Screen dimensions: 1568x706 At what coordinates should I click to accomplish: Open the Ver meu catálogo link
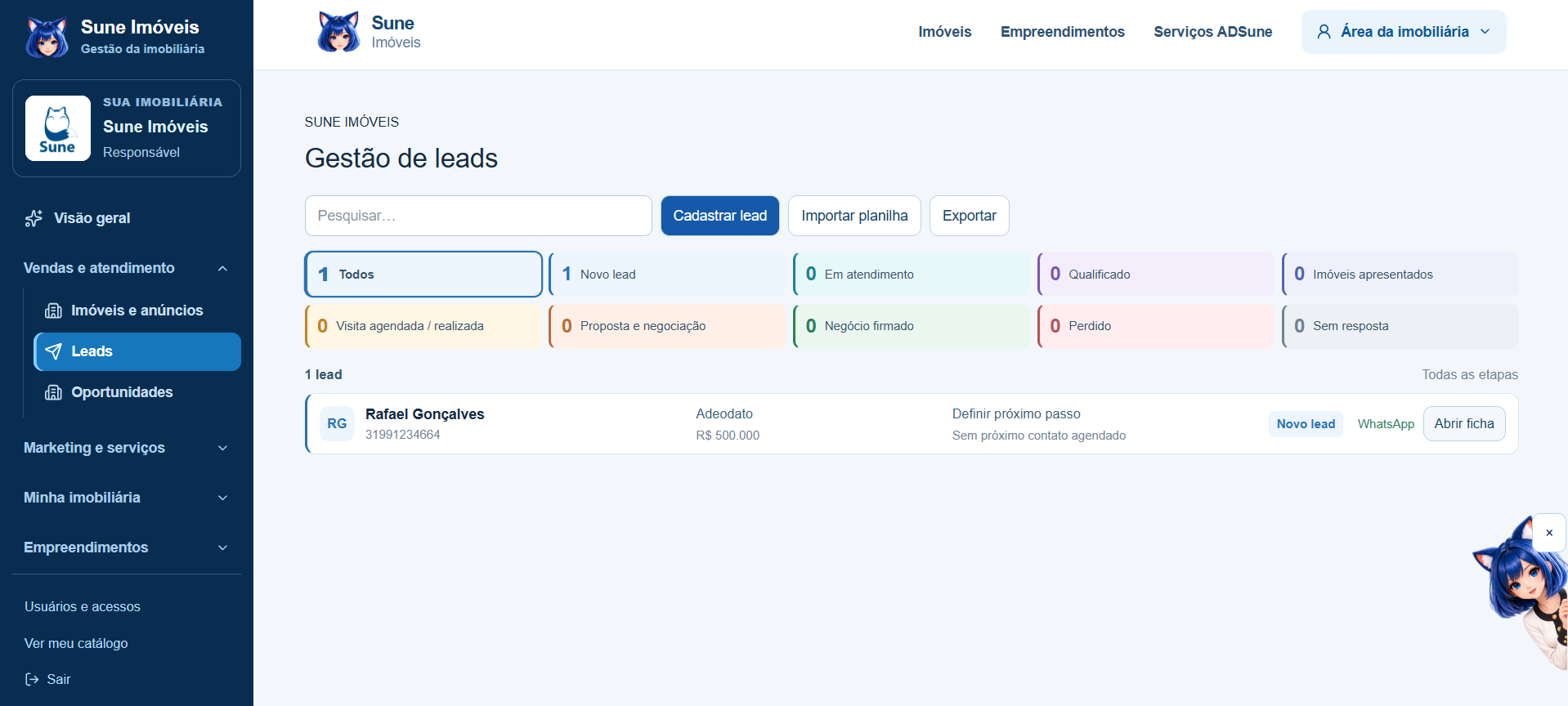pyautogui.click(x=76, y=643)
